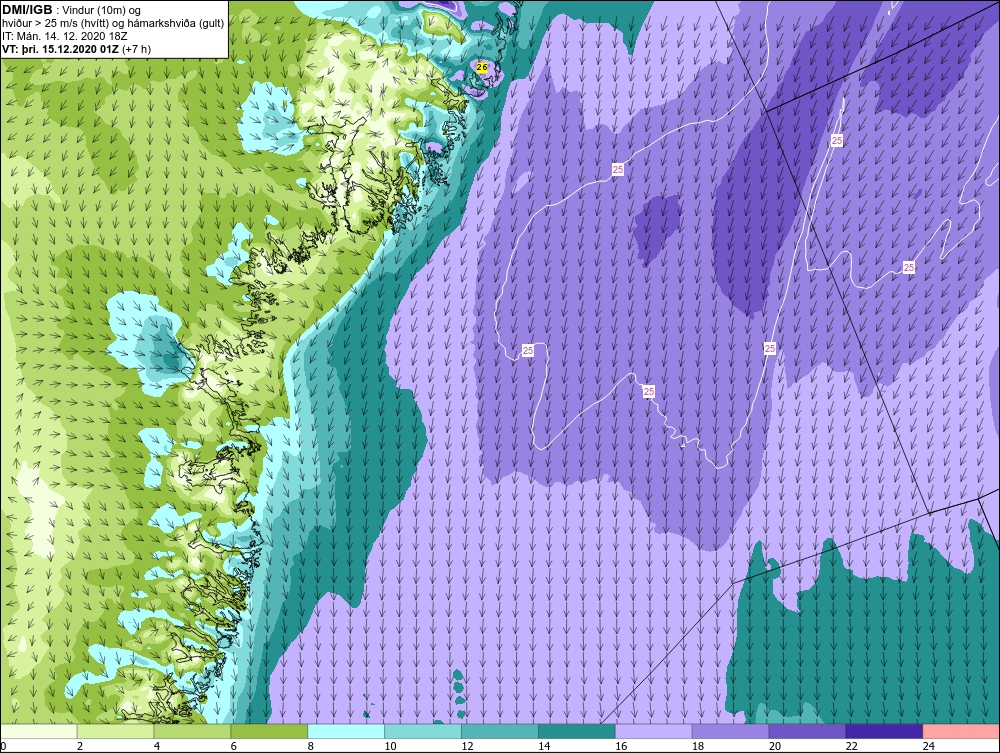
Task: Pick the olive green 6–8 m/s swatch
Action: (x=269, y=731)
